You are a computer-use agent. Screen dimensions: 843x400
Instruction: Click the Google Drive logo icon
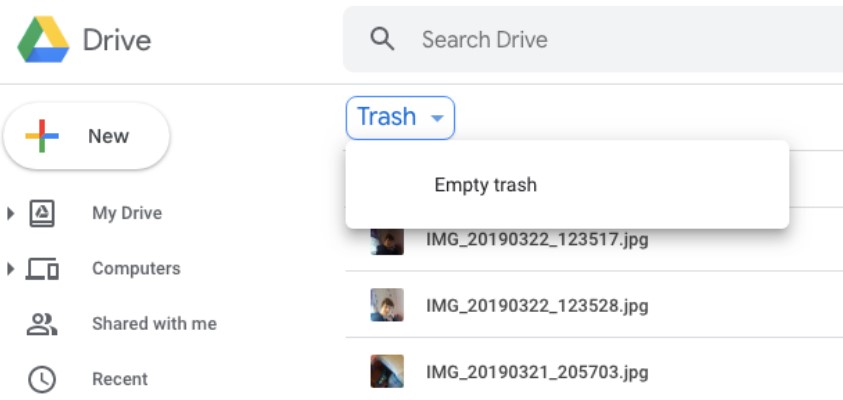[43, 39]
